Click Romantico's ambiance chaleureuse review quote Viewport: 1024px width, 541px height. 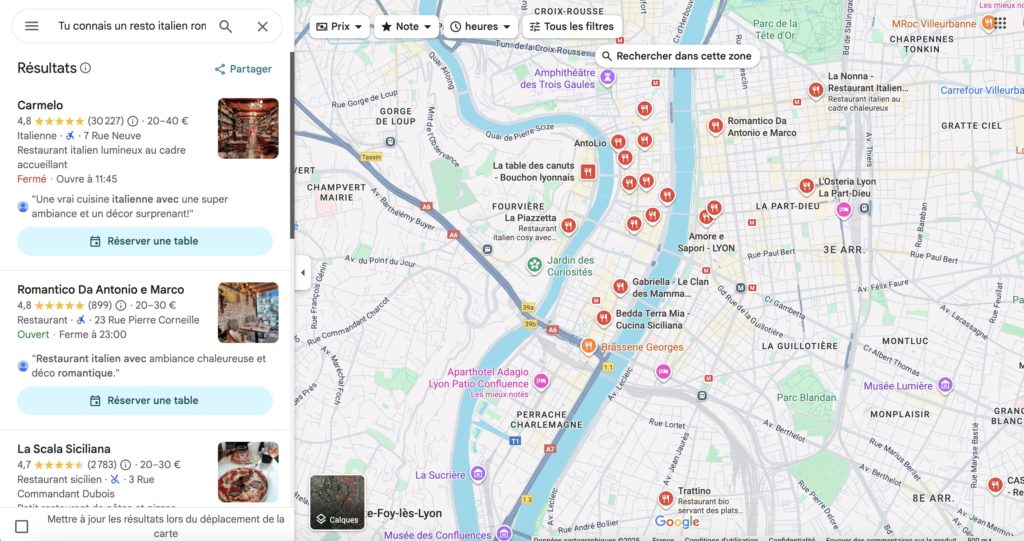point(149,366)
